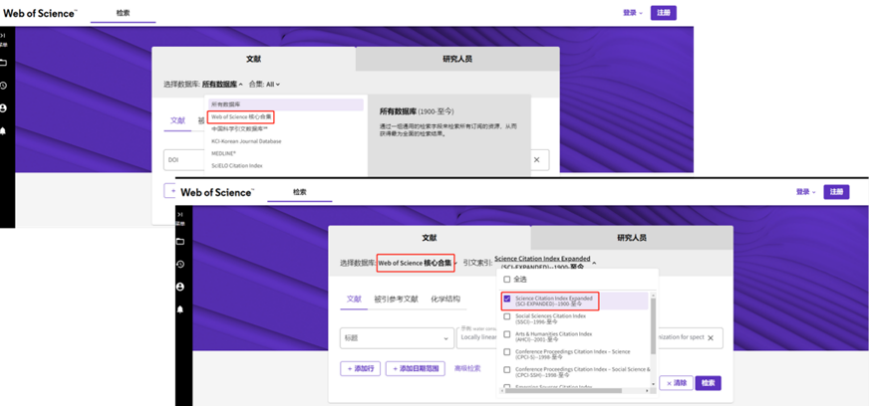Open history clock icon in upper sidebar
This screenshot has height=407, width=870.
3,85
